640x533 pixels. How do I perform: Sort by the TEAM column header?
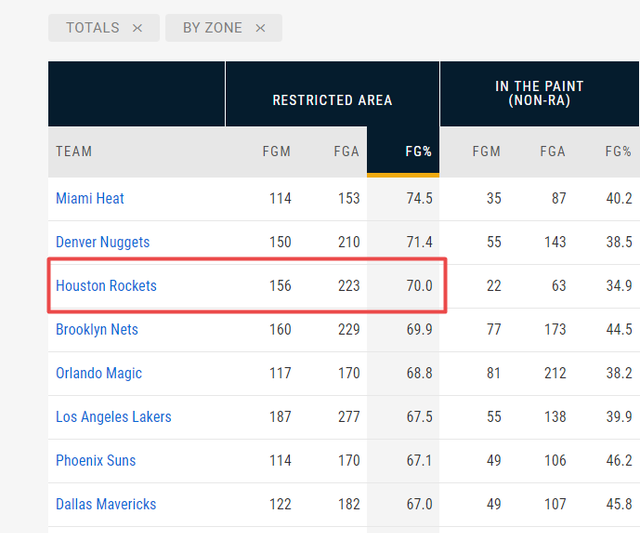[x=74, y=152]
